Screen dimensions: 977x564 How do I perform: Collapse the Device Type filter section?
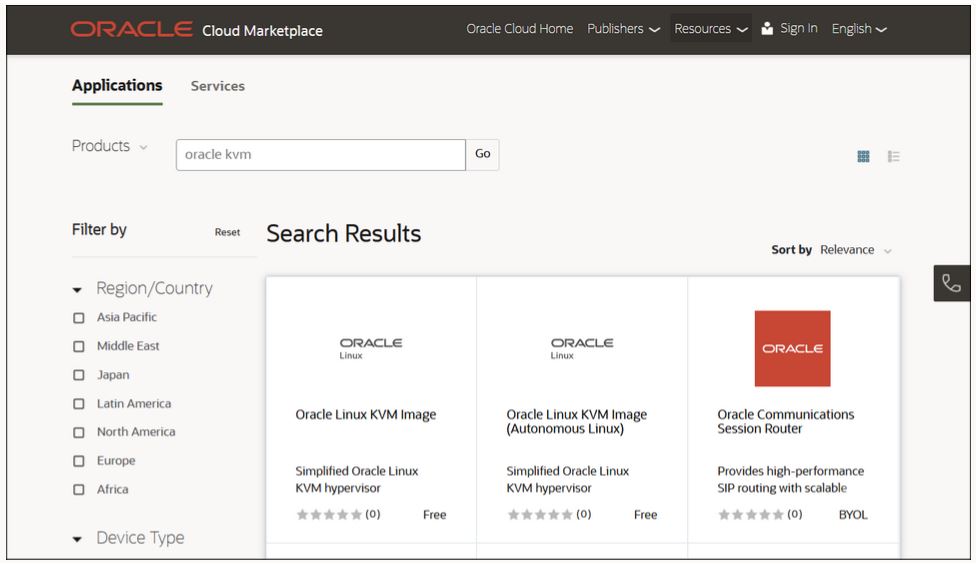coord(77,539)
